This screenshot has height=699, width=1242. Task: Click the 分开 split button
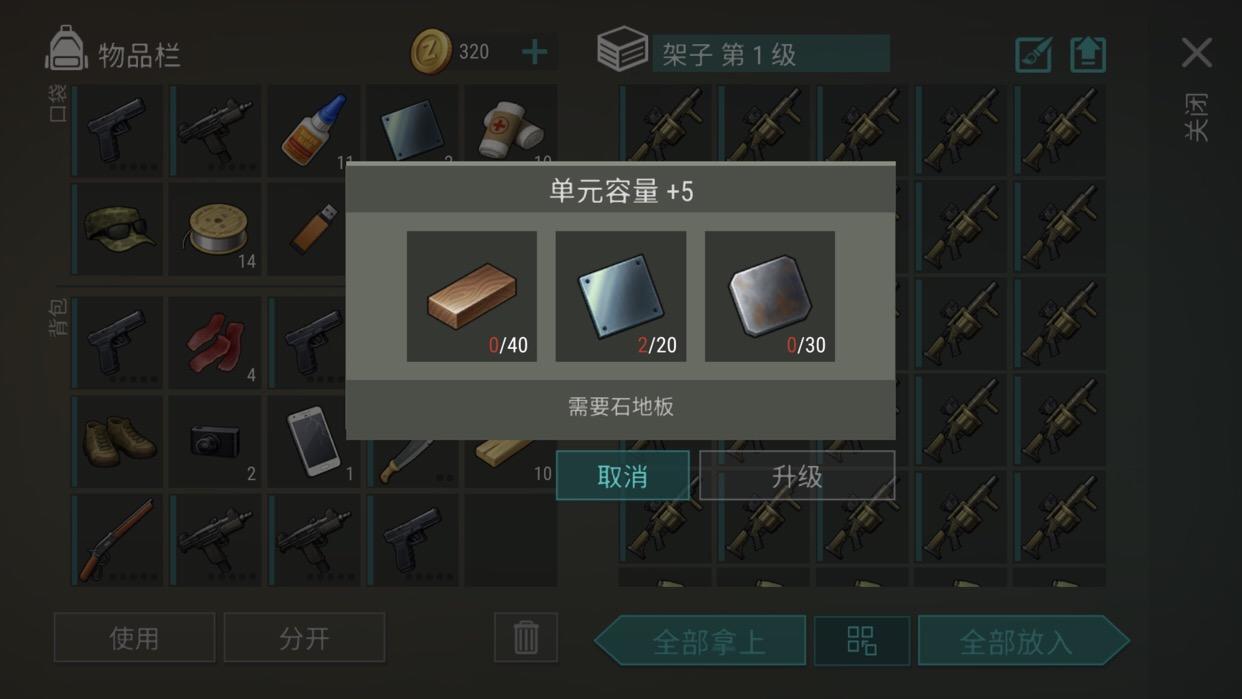coord(304,638)
